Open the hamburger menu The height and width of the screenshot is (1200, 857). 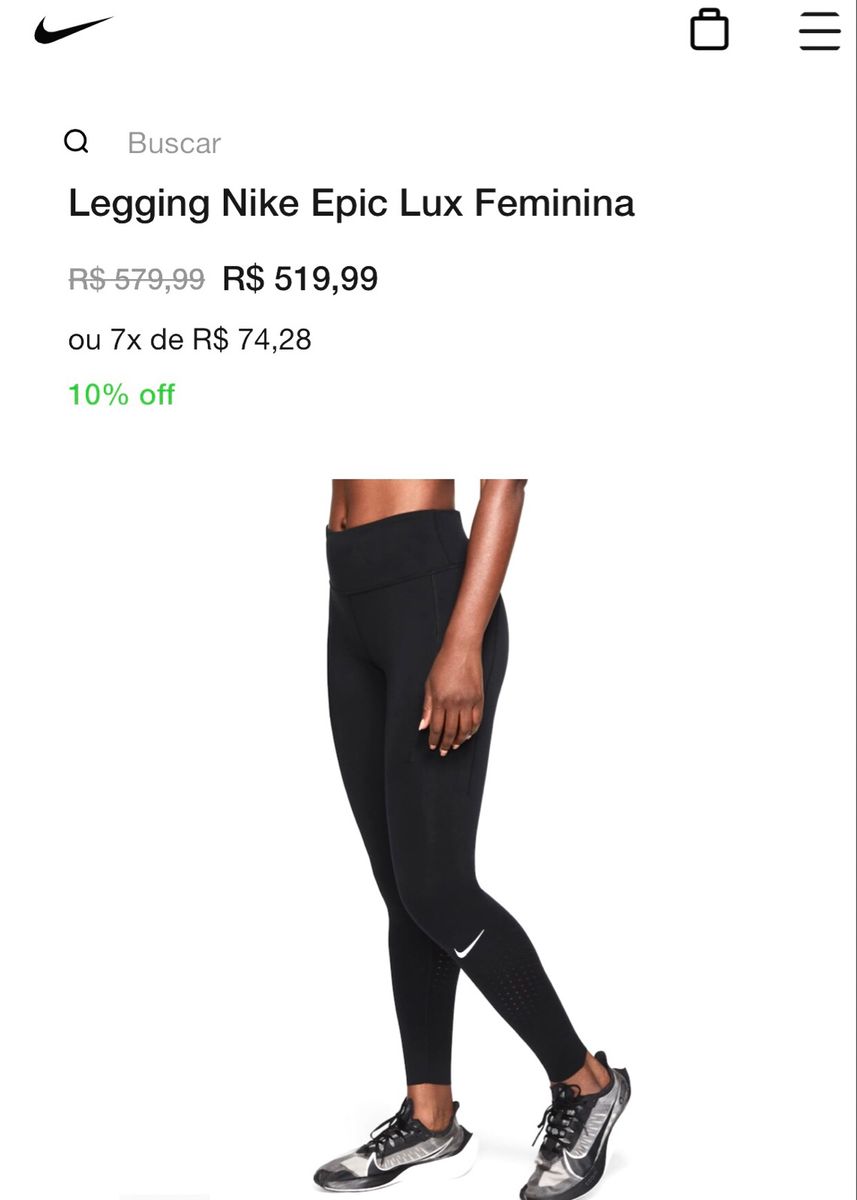click(x=819, y=31)
